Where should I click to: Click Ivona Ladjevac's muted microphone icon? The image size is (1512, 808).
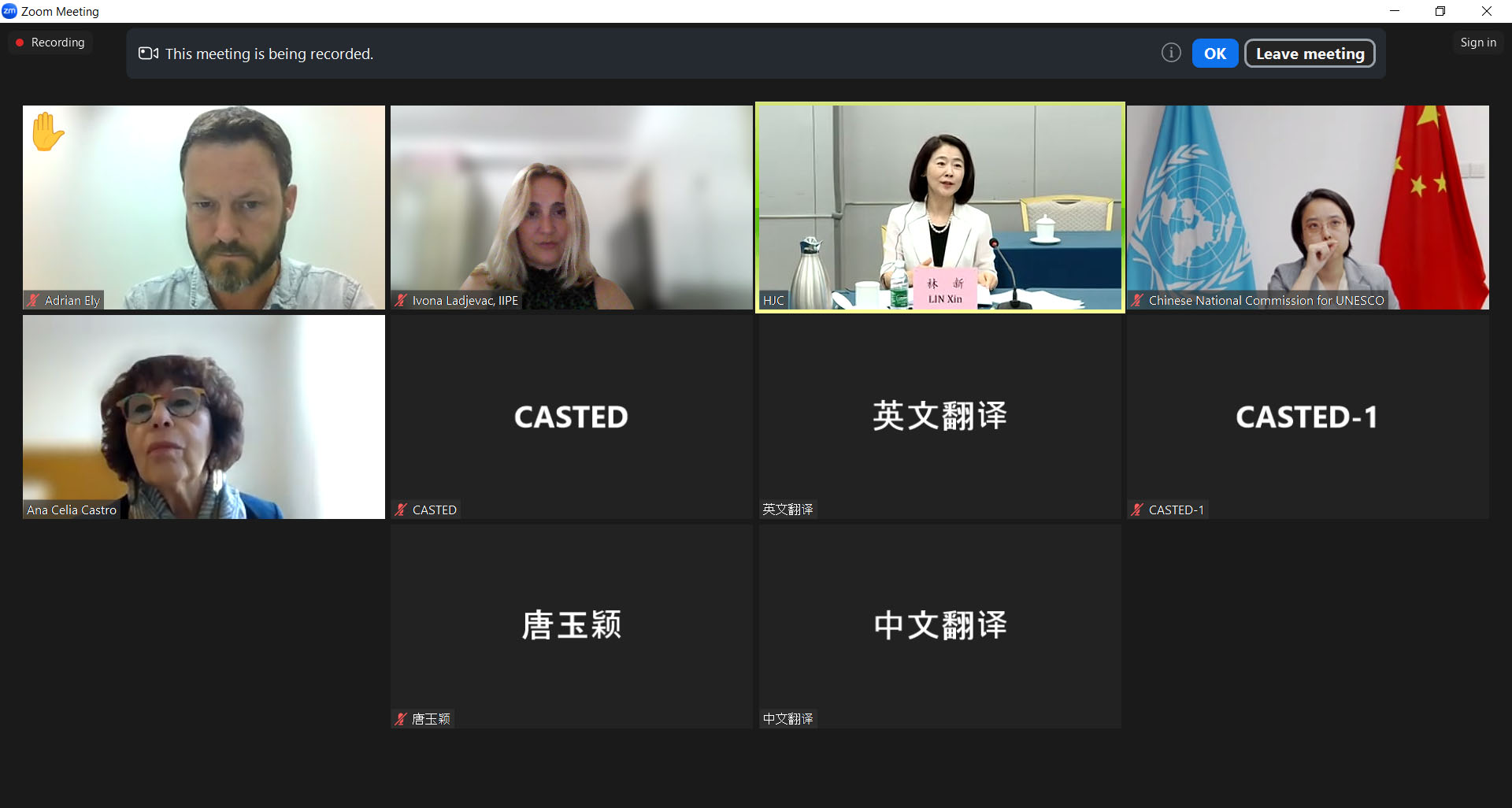pyautogui.click(x=401, y=300)
